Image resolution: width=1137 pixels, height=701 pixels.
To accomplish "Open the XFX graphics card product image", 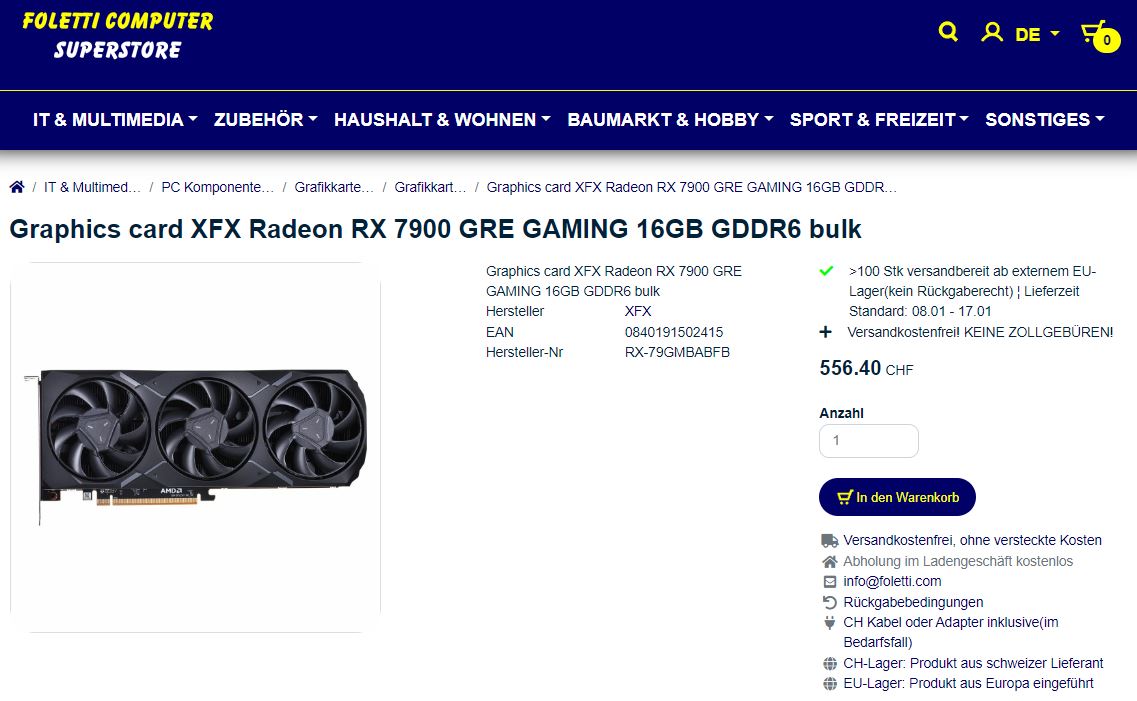I will tap(196, 447).
